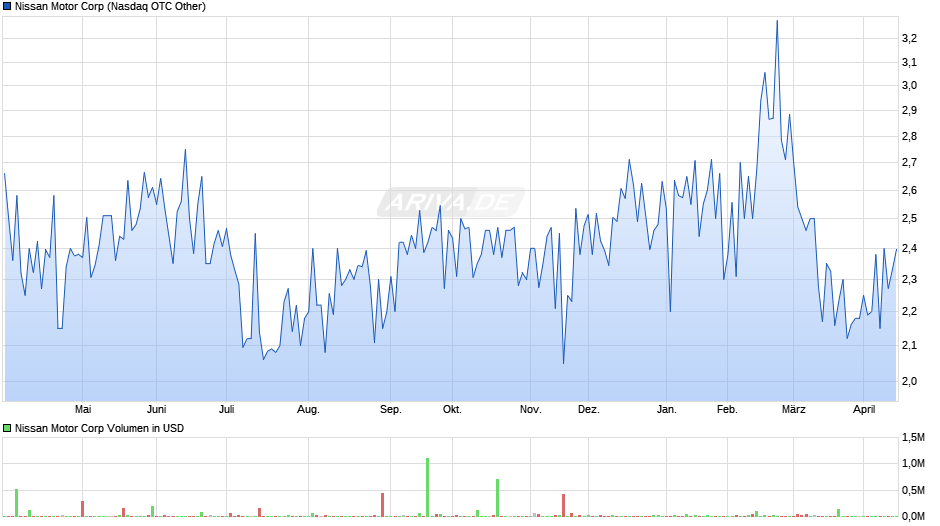
Task: Click the 2,2 price axis value
Action: 909,311
